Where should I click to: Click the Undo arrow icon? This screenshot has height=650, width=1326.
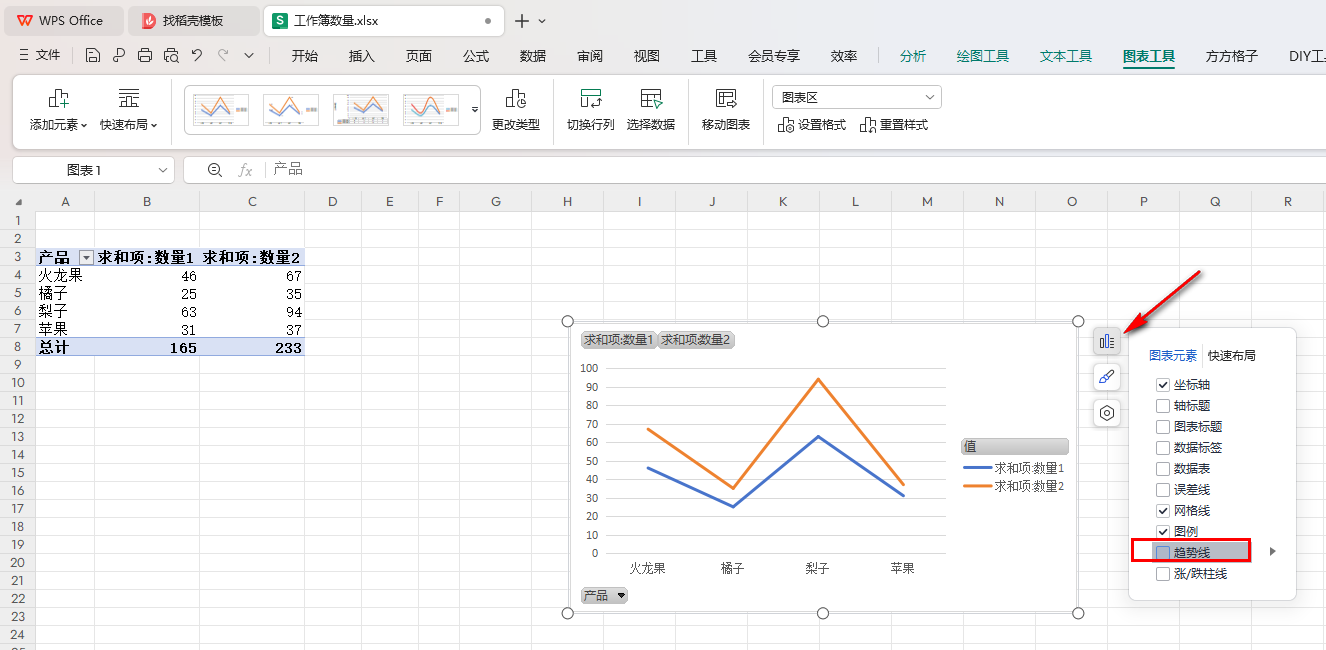[x=197, y=56]
